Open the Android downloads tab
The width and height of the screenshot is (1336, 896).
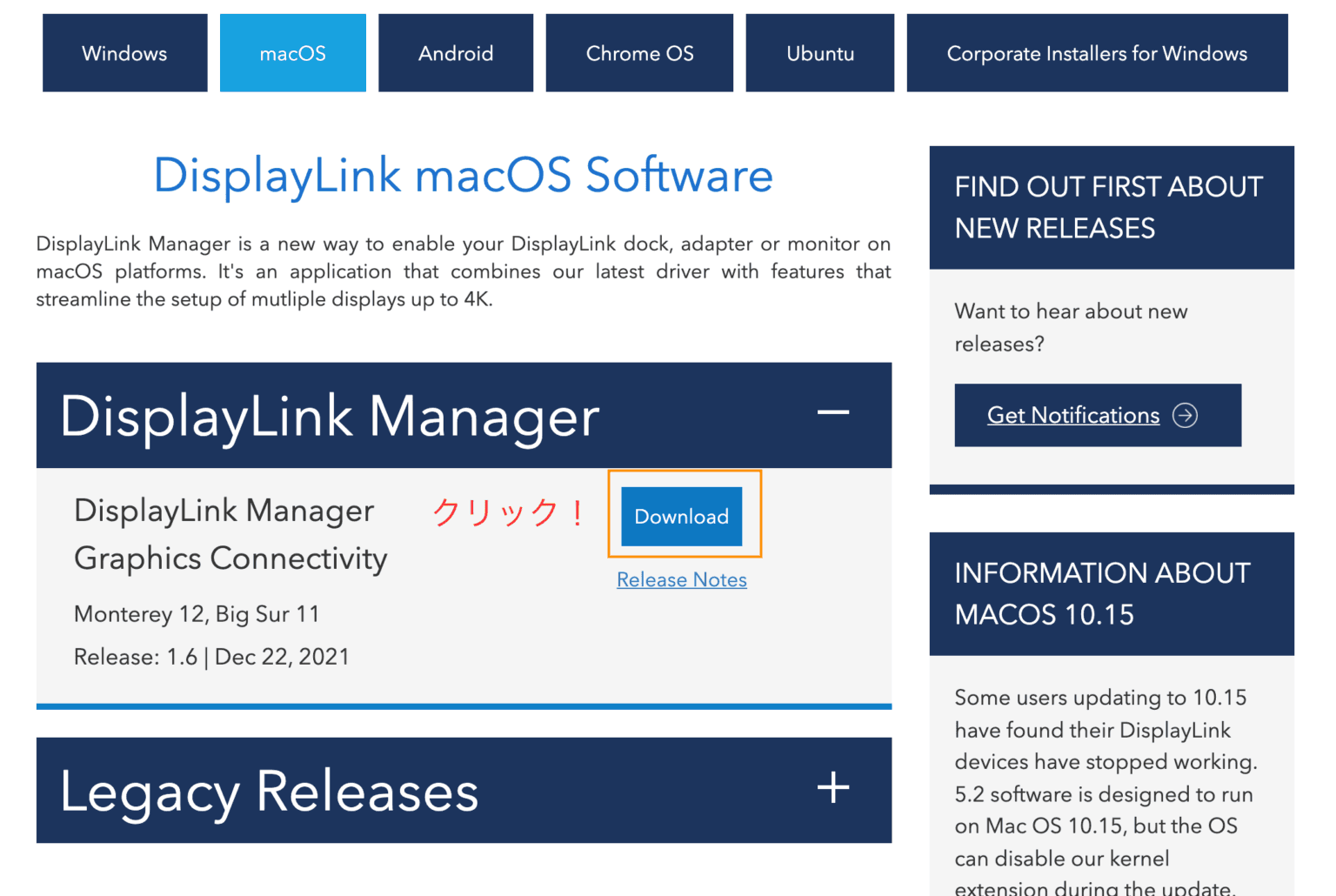pos(456,53)
